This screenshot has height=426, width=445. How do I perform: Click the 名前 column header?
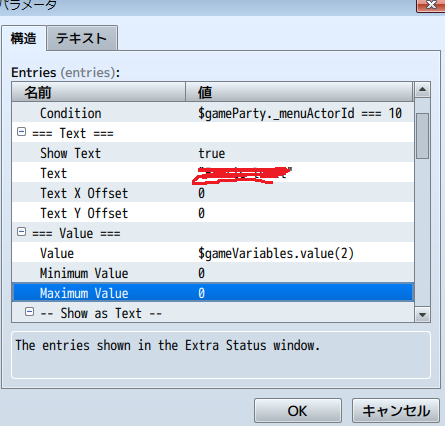coord(99,92)
